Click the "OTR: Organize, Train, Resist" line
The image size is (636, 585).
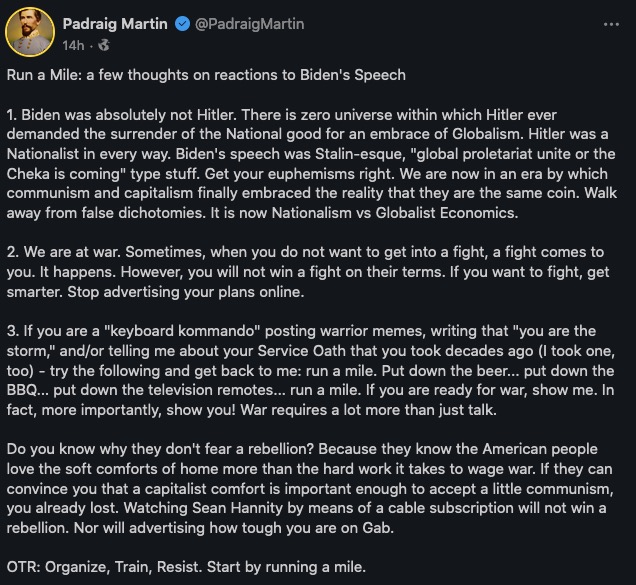pos(186,567)
